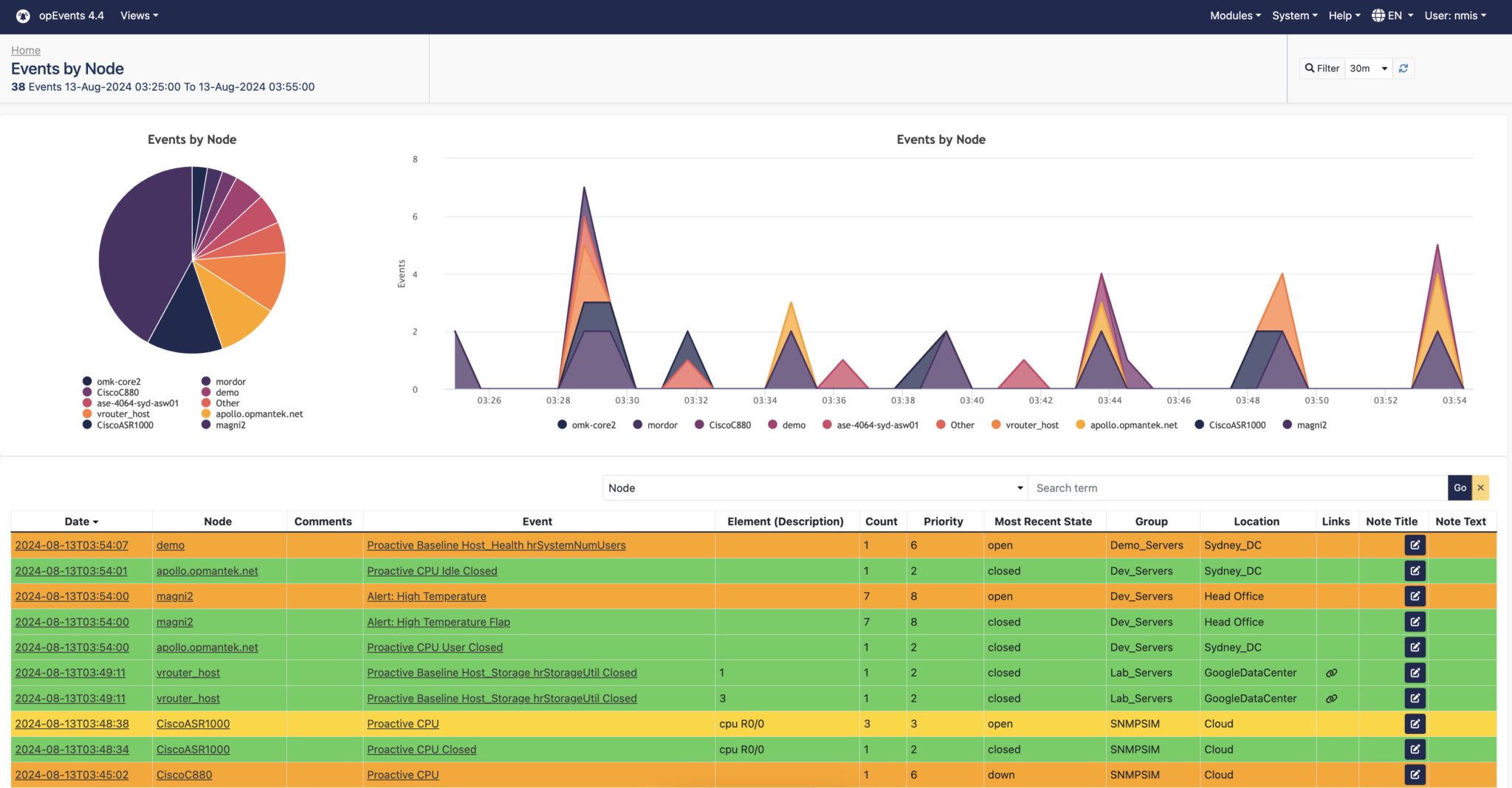
Task: Open the User: nmis menu
Action: [1455, 16]
